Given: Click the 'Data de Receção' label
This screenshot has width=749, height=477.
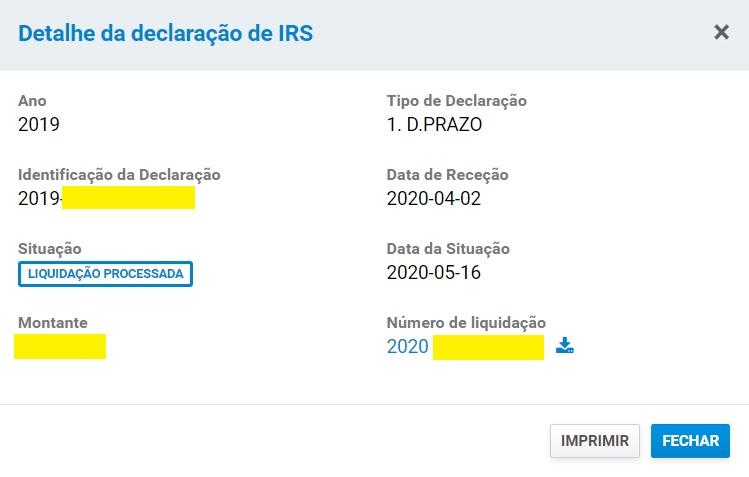Looking at the screenshot, I should tap(447, 175).
